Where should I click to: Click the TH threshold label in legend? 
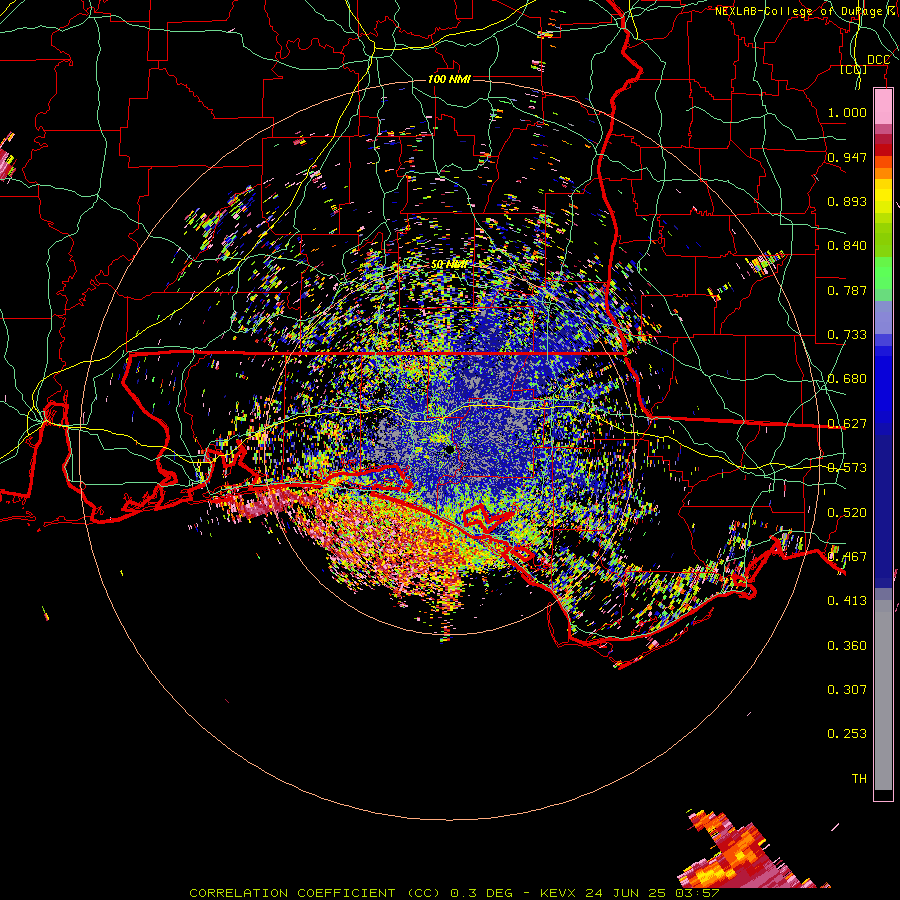coord(859,779)
